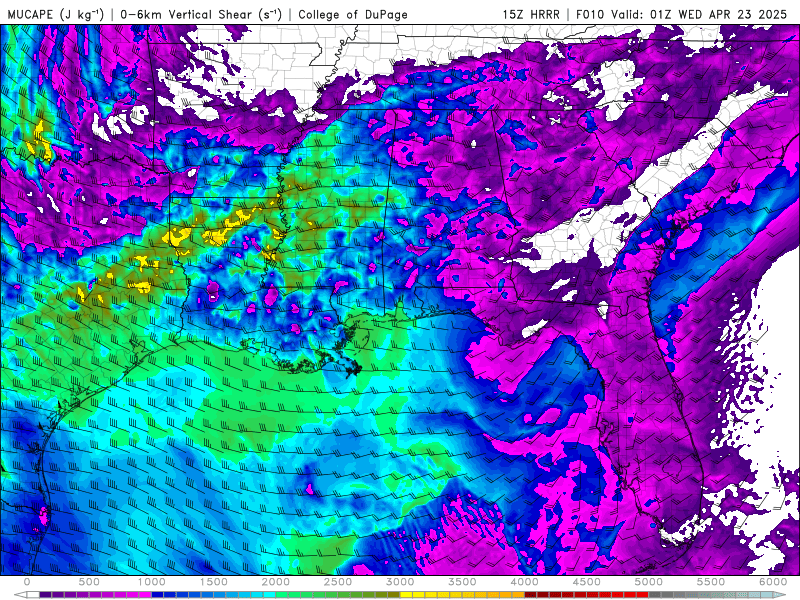Image resolution: width=800 pixels, height=600 pixels.
Task: Click the '5500' colorbar tick label
Action: pos(711,582)
